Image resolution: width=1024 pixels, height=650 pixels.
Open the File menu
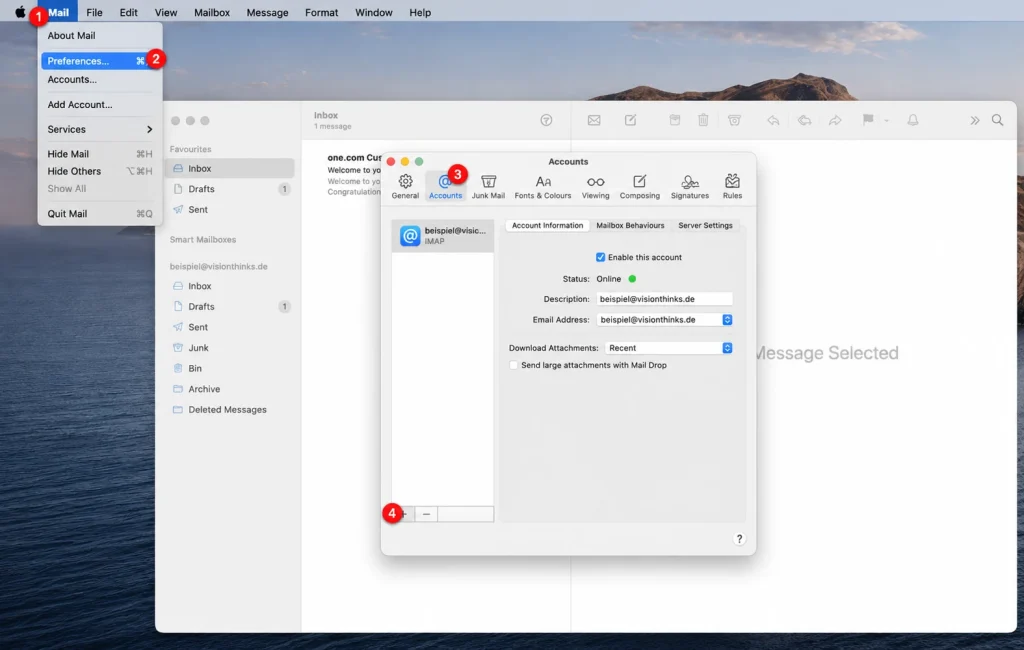pos(94,12)
